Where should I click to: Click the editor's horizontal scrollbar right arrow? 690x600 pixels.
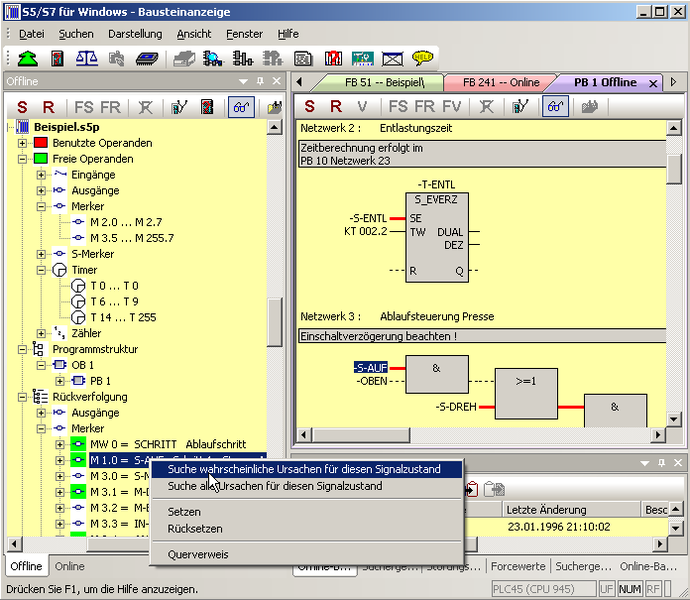pyautogui.click(x=658, y=435)
